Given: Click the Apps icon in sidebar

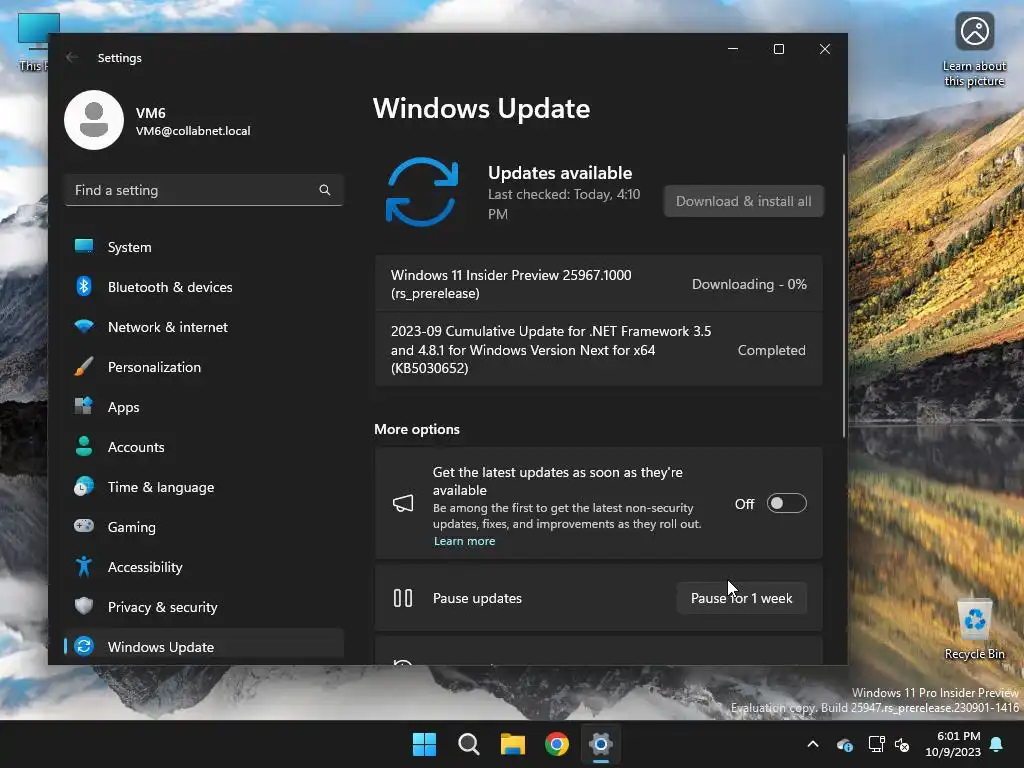Looking at the screenshot, I should click(x=84, y=406).
